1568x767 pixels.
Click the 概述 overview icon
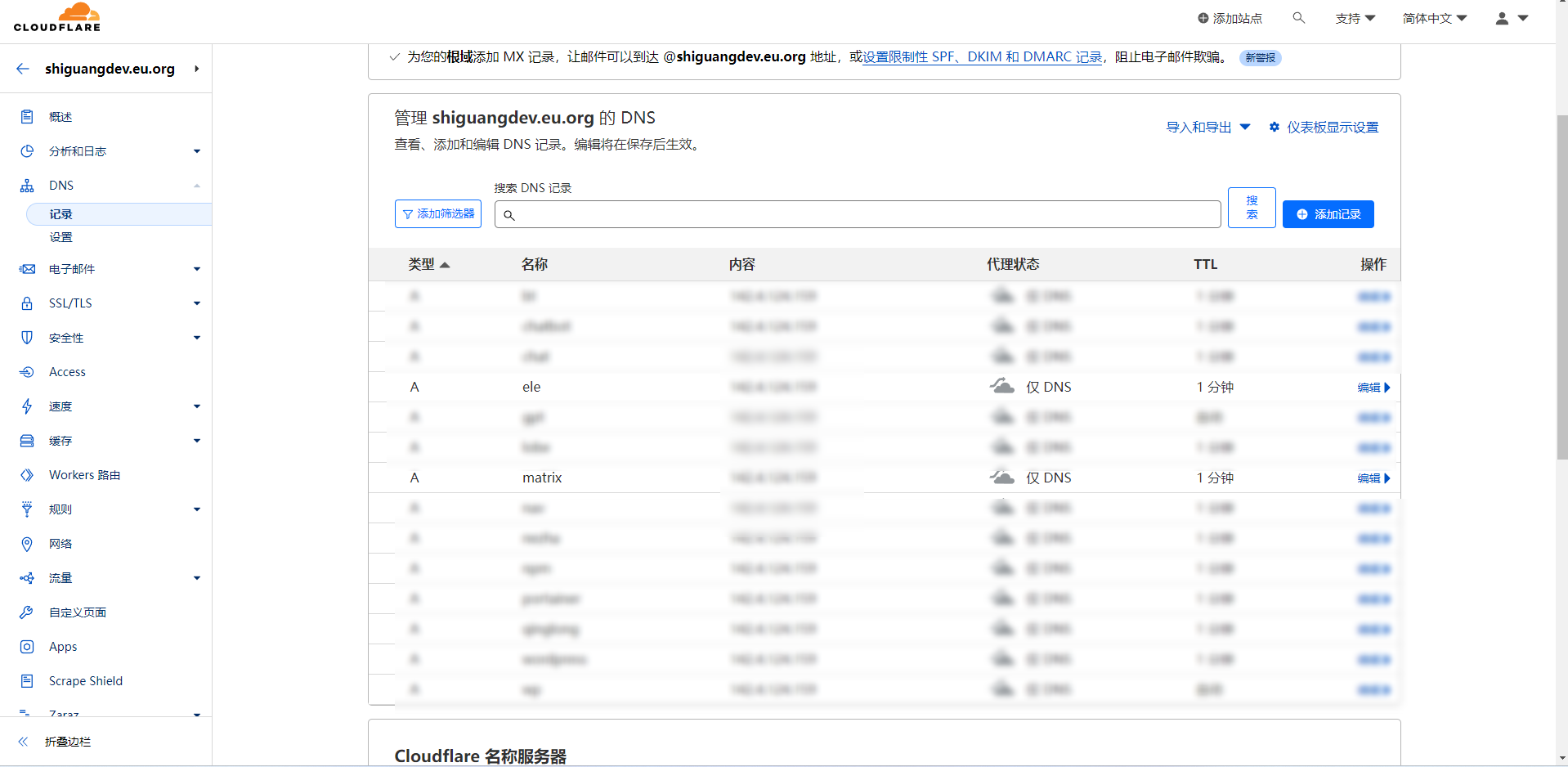(x=27, y=117)
